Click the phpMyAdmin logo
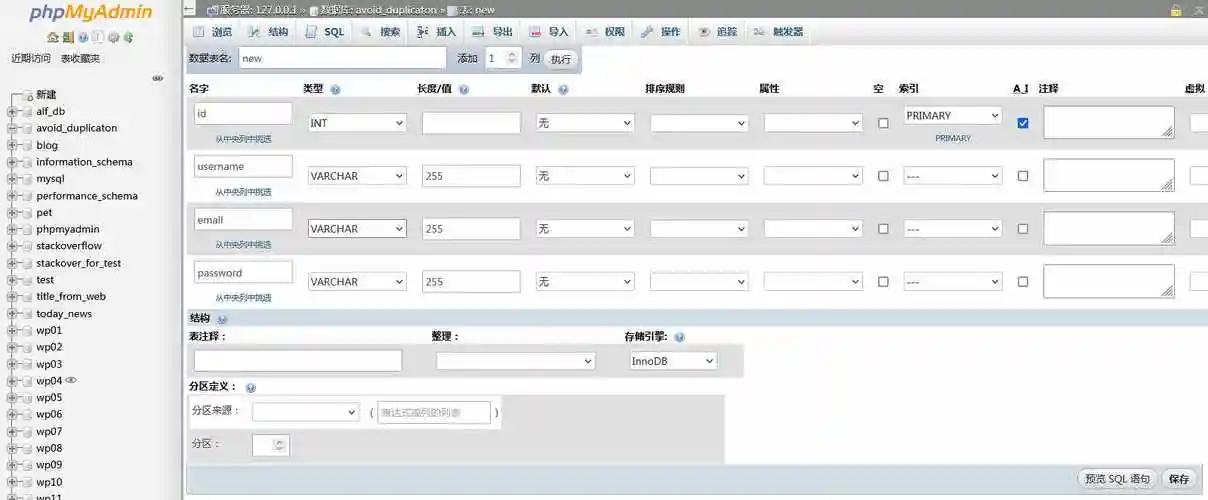Viewport: 1208px width, 500px height. [x=90, y=12]
